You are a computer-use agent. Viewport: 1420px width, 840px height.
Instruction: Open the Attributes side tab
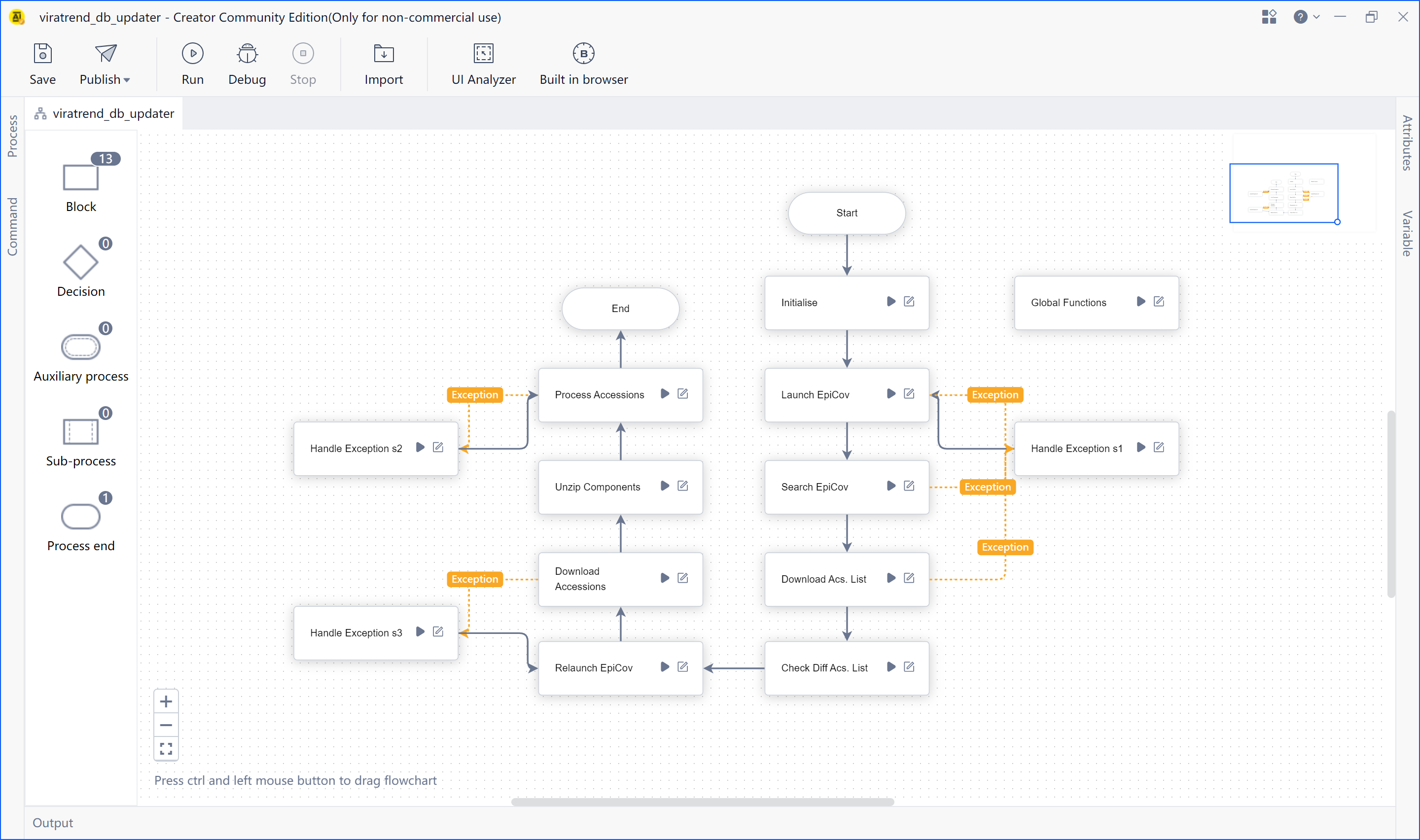1407,142
